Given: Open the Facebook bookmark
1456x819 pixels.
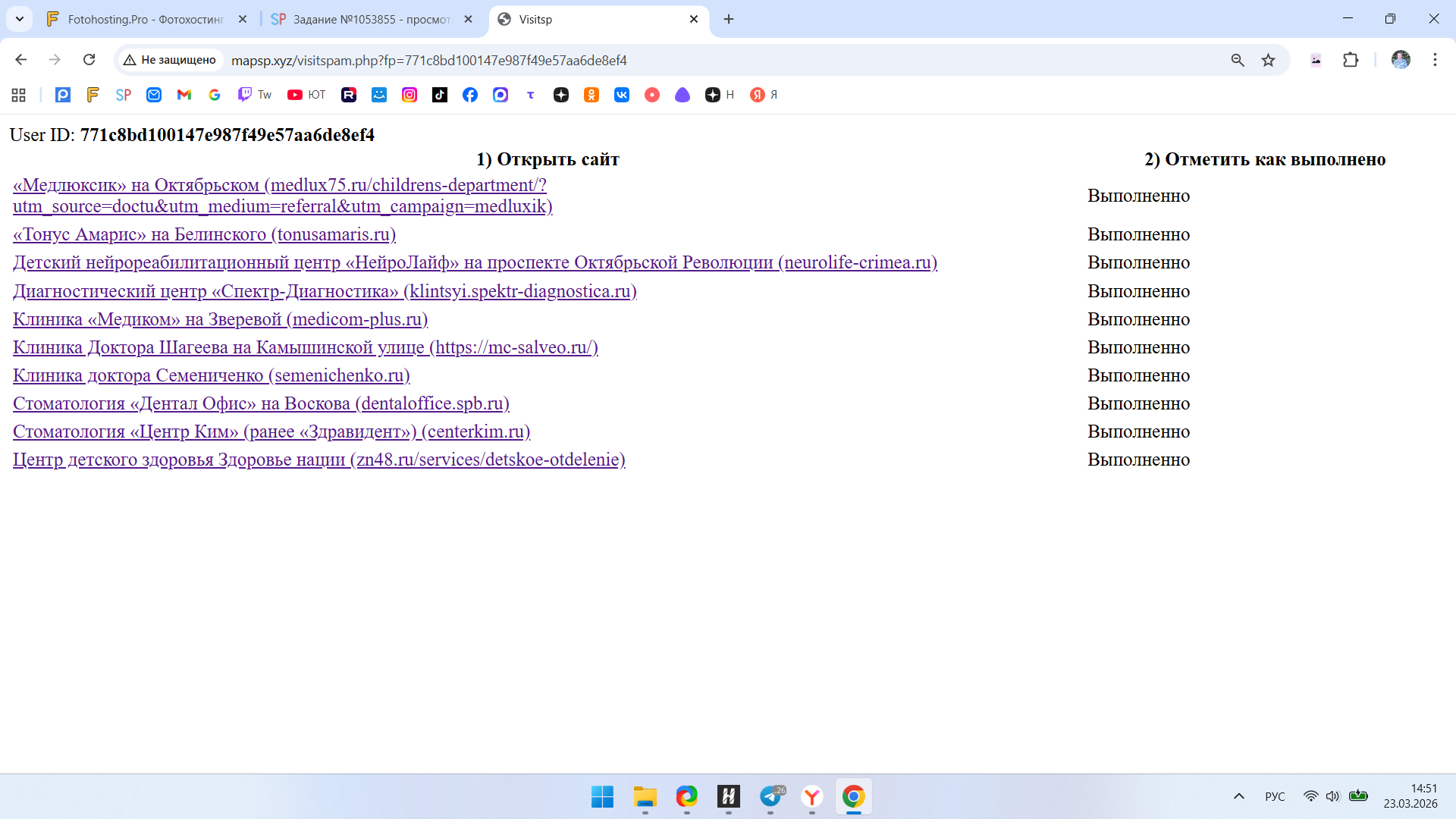Looking at the screenshot, I should pyautogui.click(x=470, y=95).
